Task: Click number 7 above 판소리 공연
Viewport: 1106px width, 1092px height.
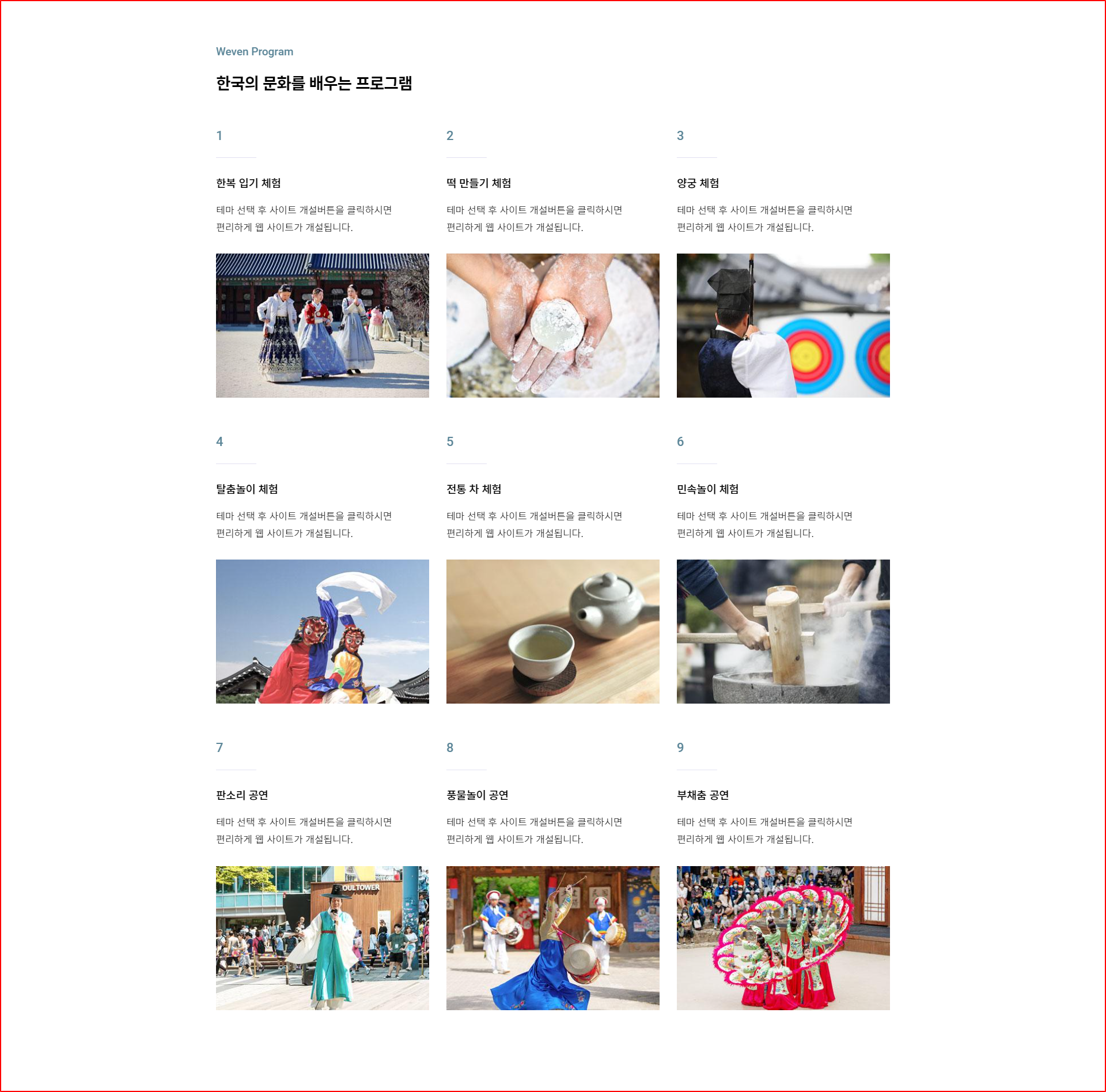Action: tap(219, 748)
